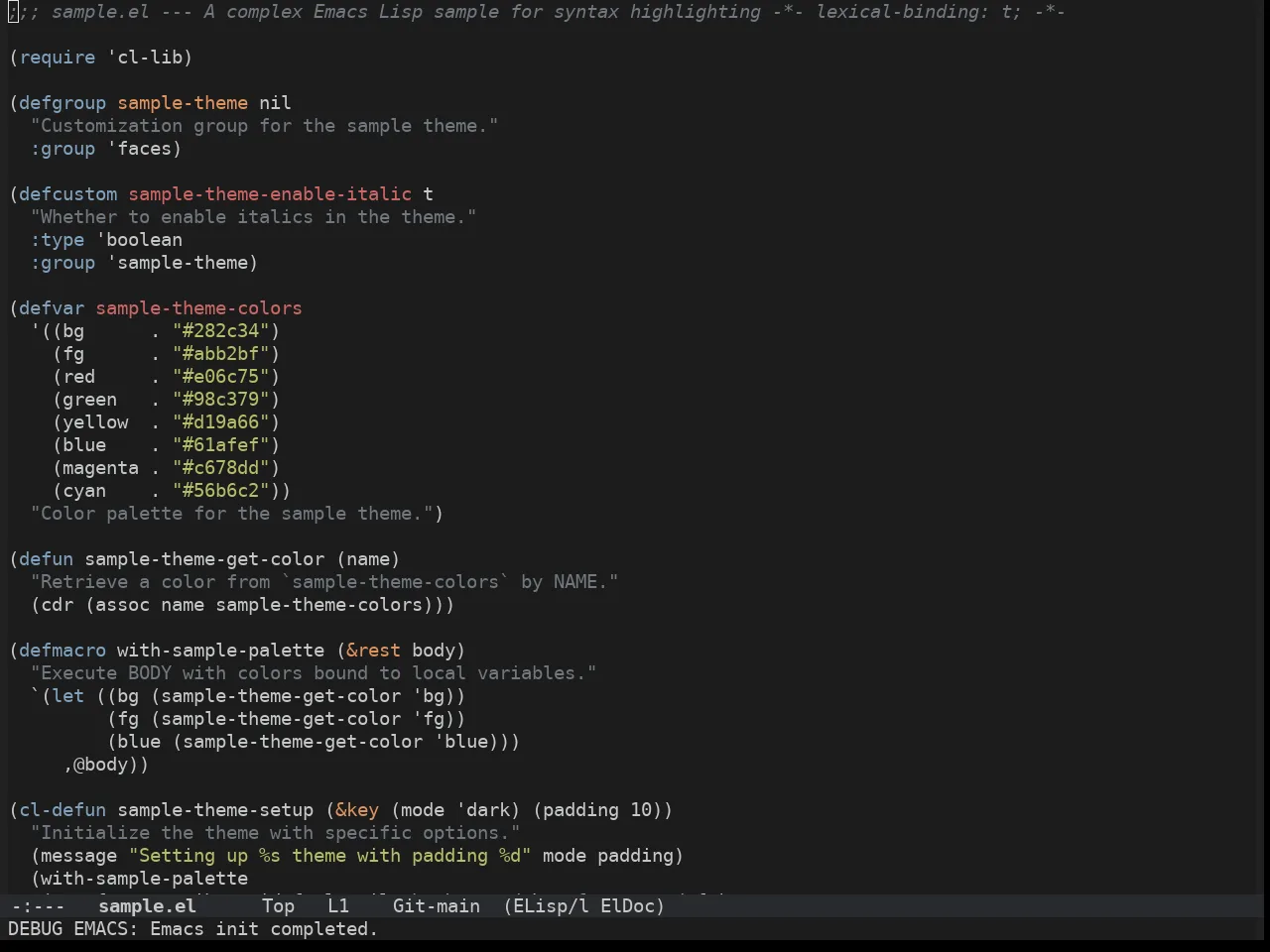The width and height of the screenshot is (1270, 952).
Task: Click the DEBUG EMACS echo area message
Action: (193, 929)
